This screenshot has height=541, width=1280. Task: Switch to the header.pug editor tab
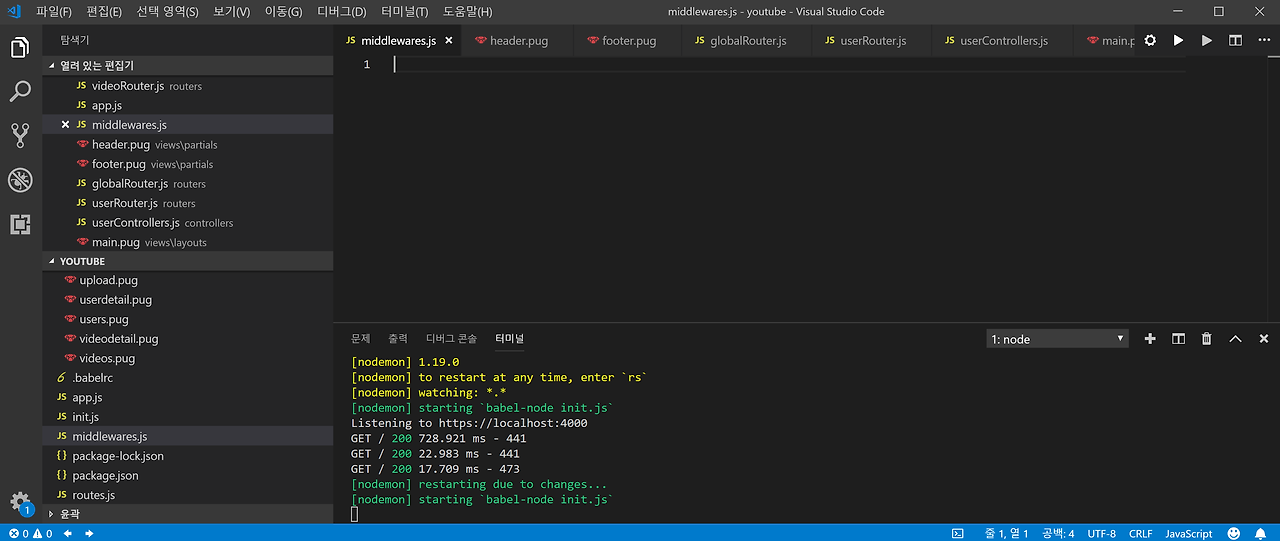point(519,41)
